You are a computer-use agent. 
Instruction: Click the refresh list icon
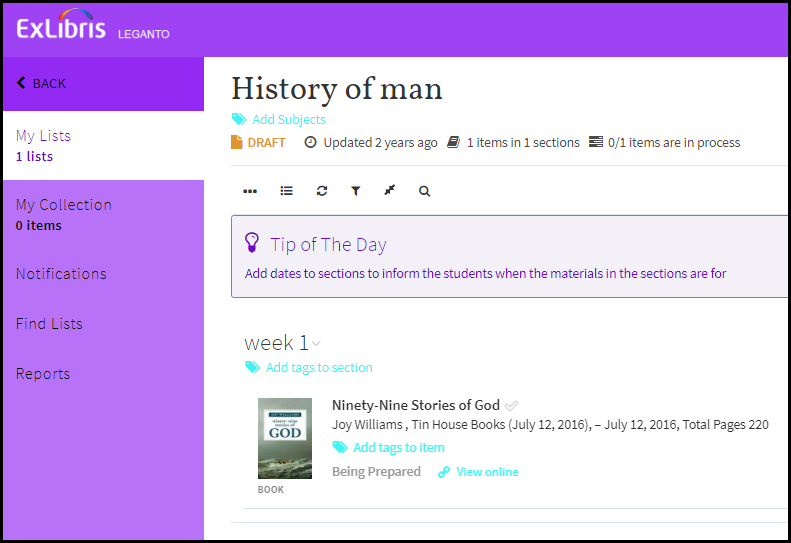pos(322,191)
